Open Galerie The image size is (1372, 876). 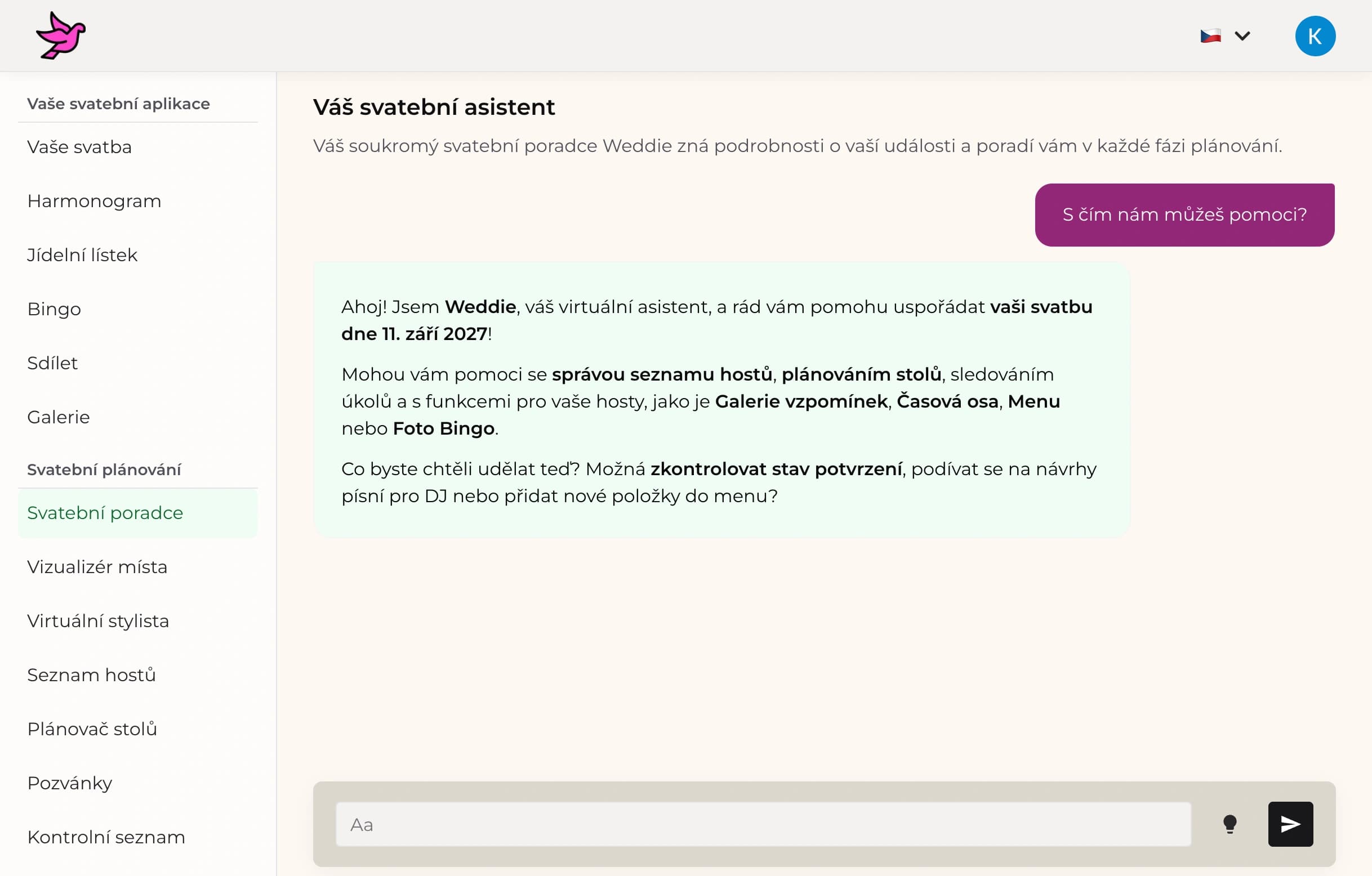(x=58, y=417)
